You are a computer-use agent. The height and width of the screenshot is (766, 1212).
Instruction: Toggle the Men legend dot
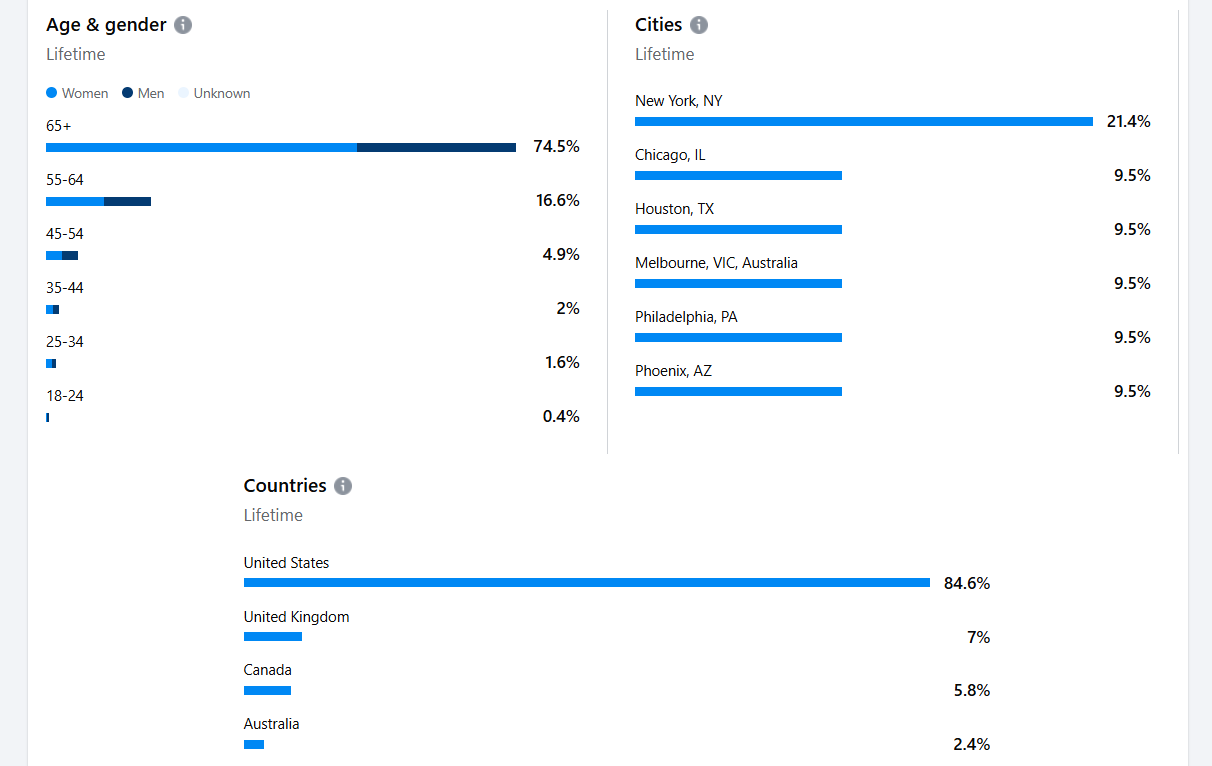click(128, 93)
